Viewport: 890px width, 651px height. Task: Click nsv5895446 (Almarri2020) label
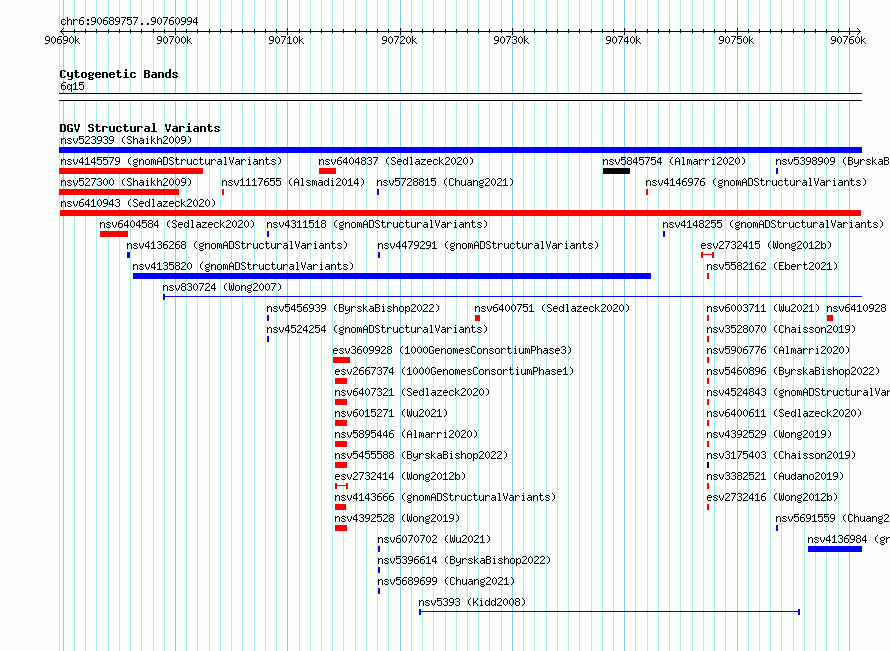(x=406, y=434)
